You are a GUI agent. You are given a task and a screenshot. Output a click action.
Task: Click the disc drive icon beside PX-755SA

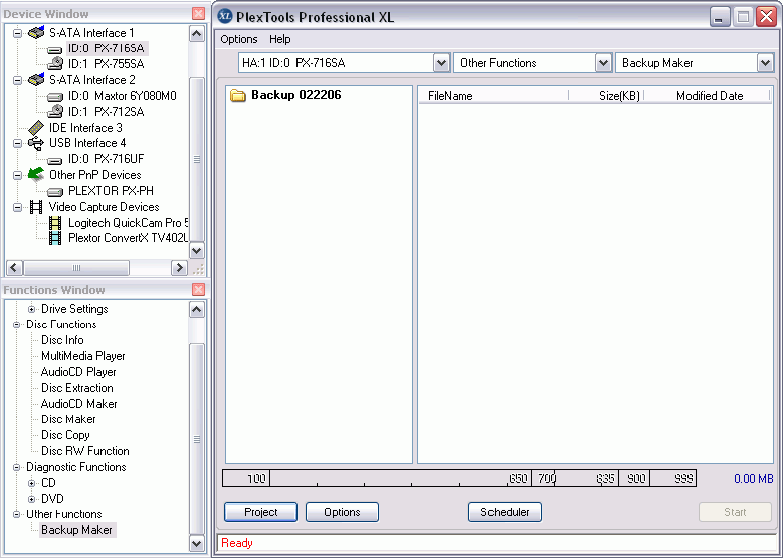coord(55,63)
